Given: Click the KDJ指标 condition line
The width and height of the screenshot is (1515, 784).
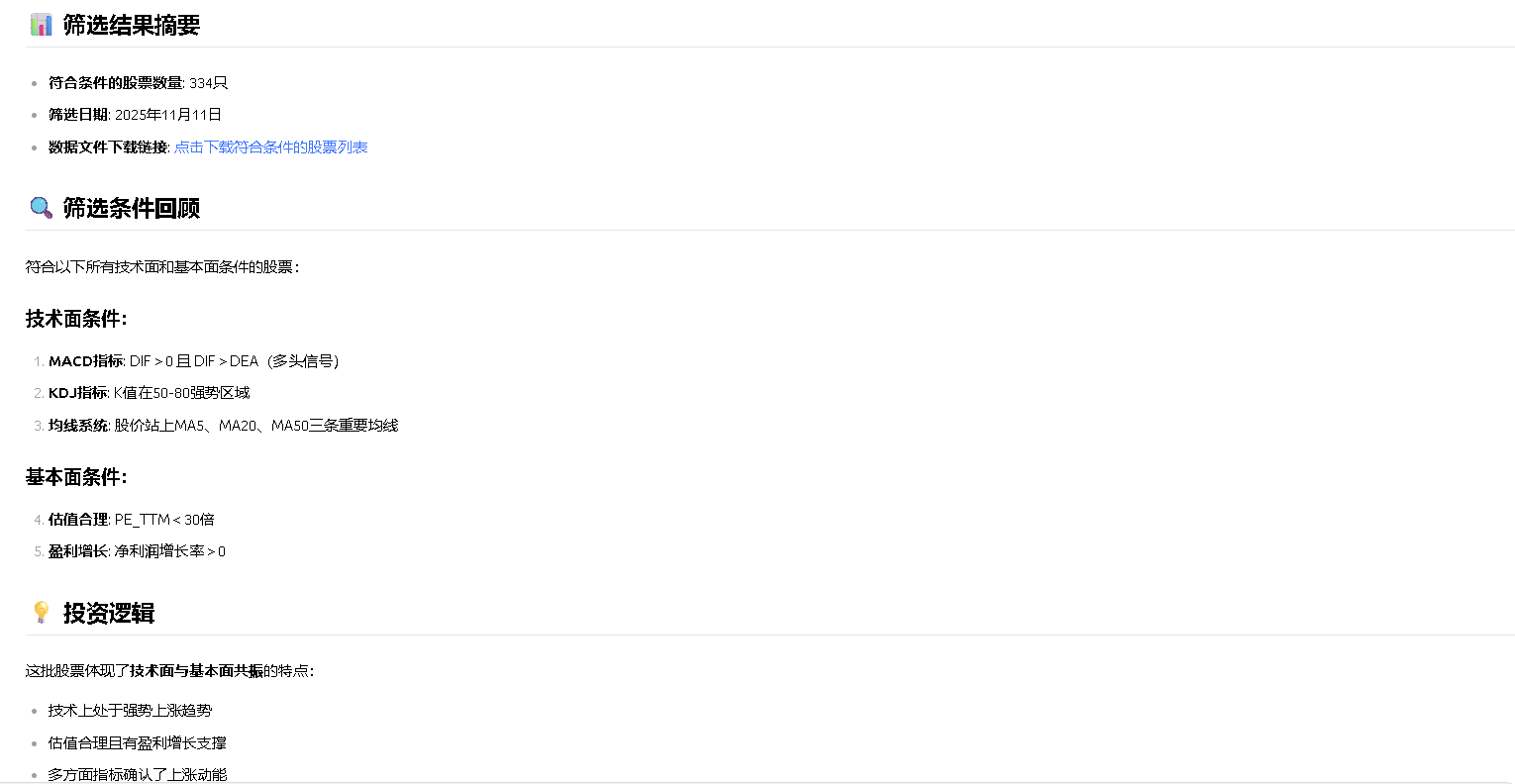Looking at the screenshot, I should click(149, 393).
